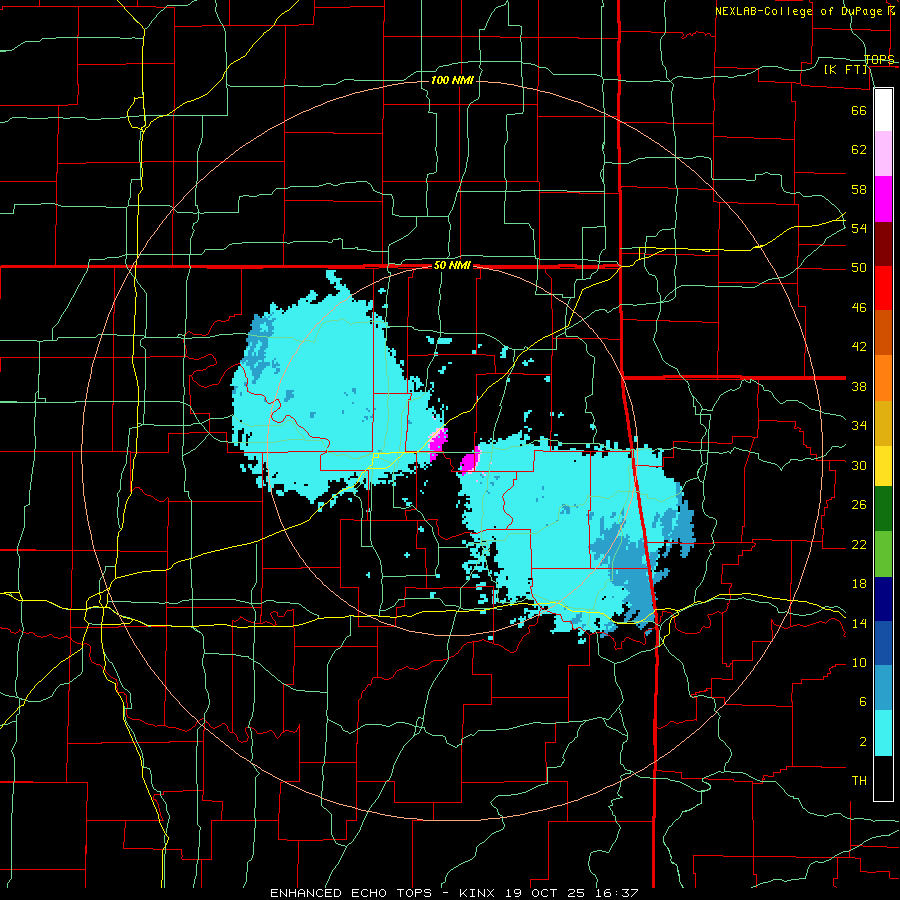Image resolution: width=900 pixels, height=900 pixels.
Task: Click the eastern magenta high echo top cell
Action: coord(470,459)
